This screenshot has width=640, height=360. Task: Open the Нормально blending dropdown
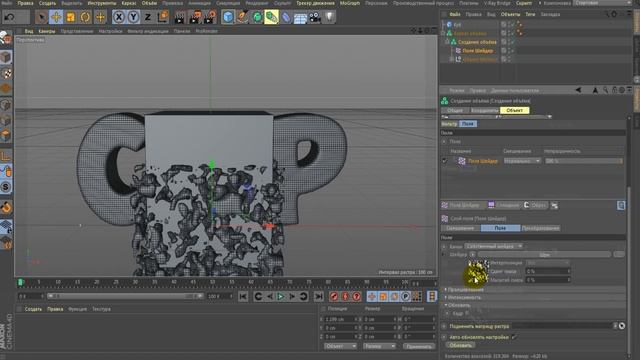coord(522,161)
